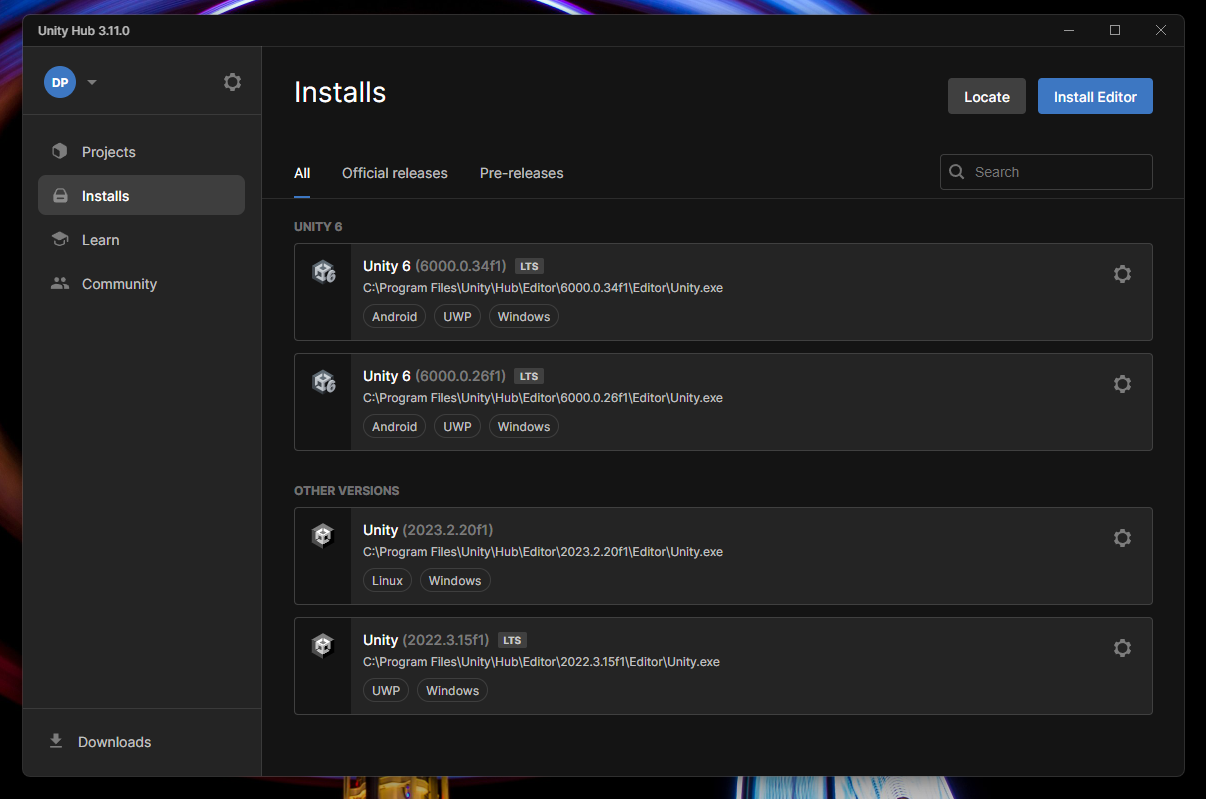Click the Unity 6 (6000.0.26f1) title
This screenshot has height=799, width=1206.
(x=435, y=376)
